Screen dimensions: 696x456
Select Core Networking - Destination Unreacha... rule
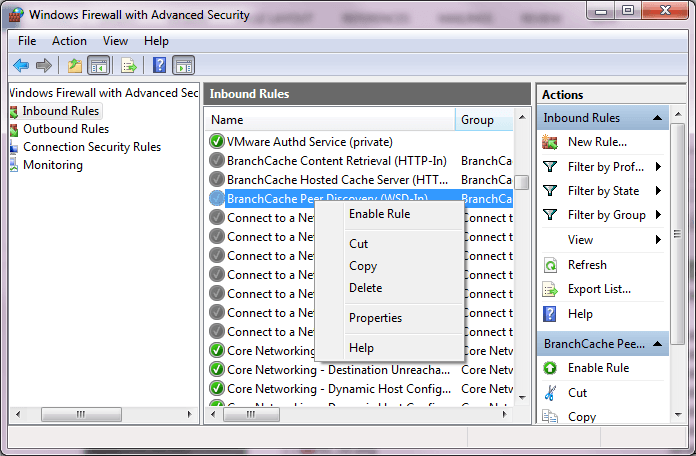click(338, 370)
